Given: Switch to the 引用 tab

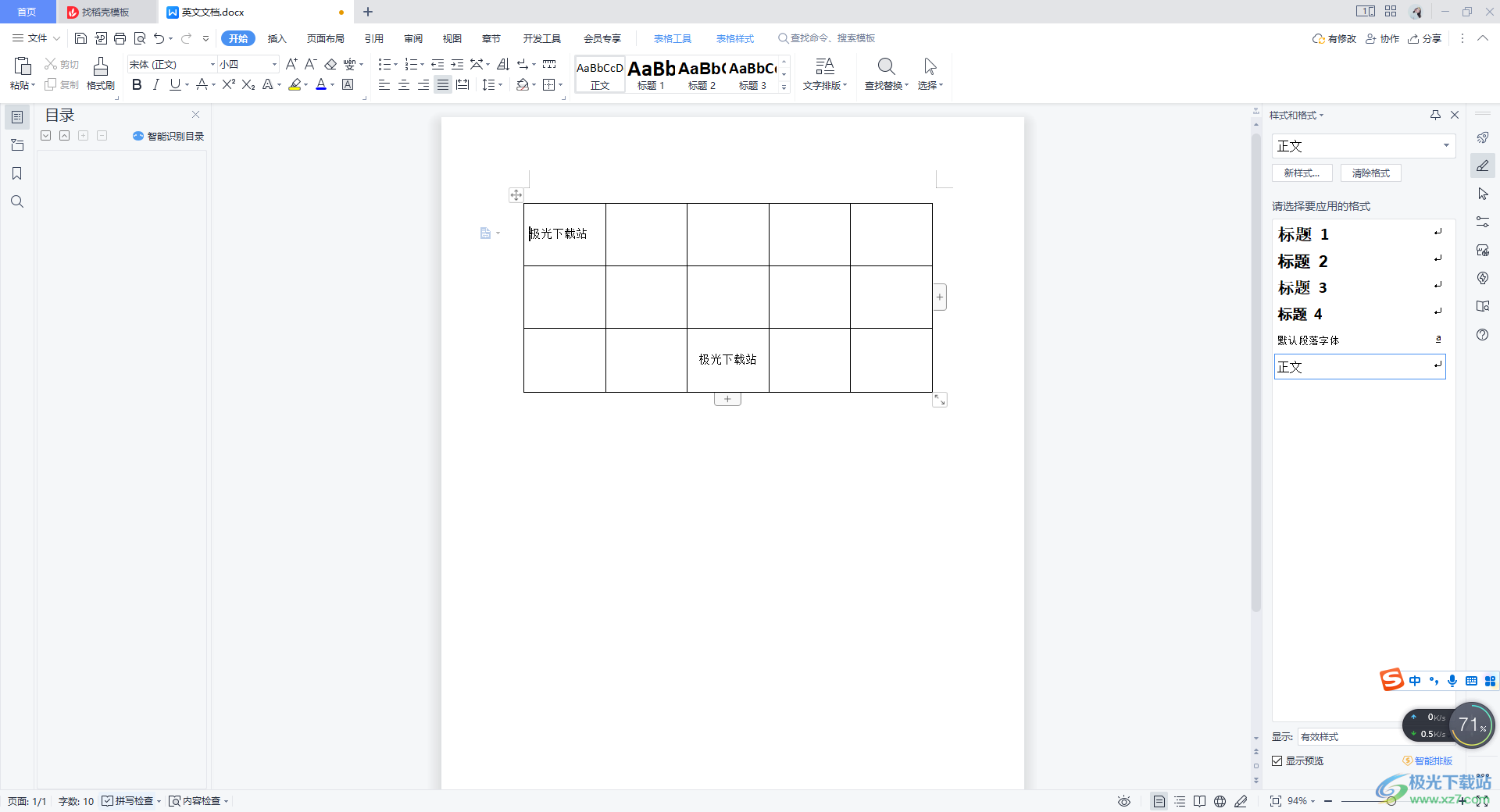Looking at the screenshot, I should tap(374, 38).
